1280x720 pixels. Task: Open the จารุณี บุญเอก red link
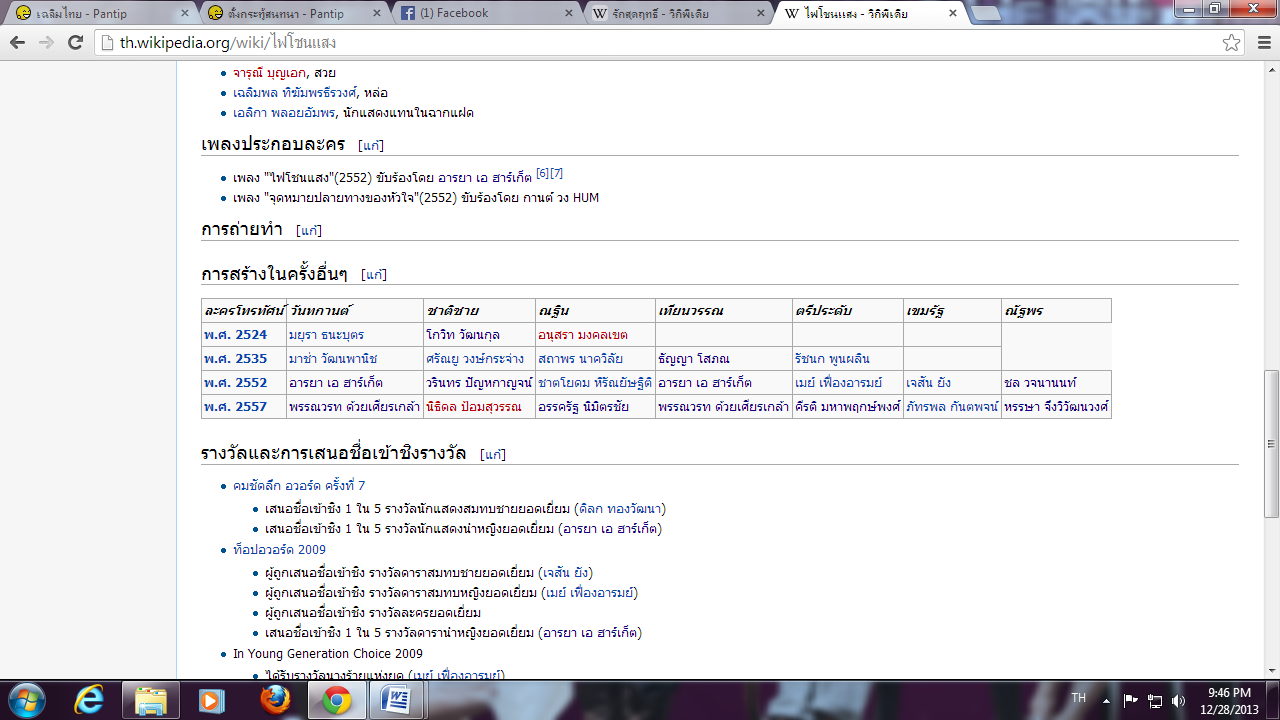click(x=270, y=73)
